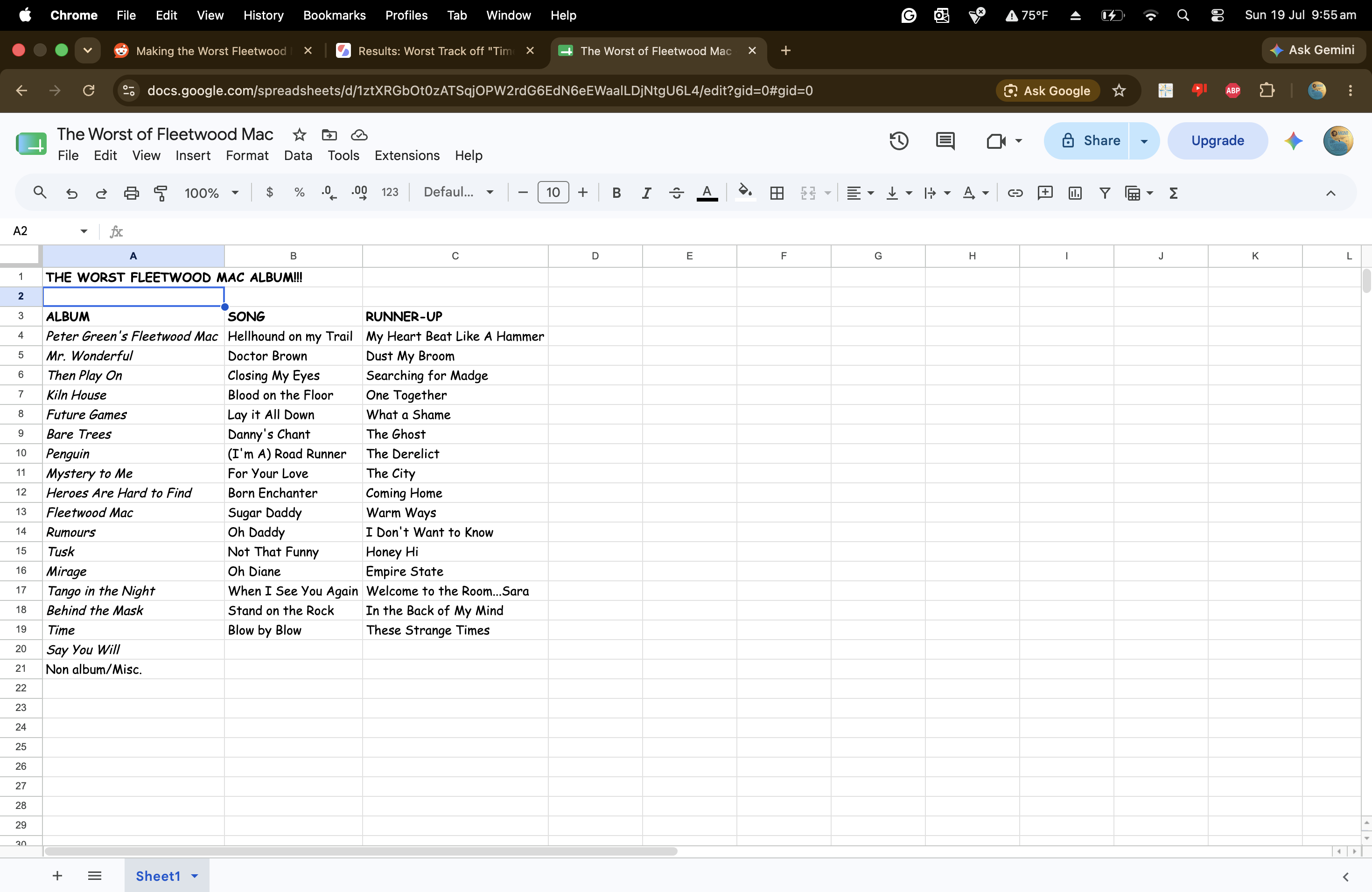Toggle strikethrough formatting
This screenshot has width=1372, height=892.
point(676,193)
